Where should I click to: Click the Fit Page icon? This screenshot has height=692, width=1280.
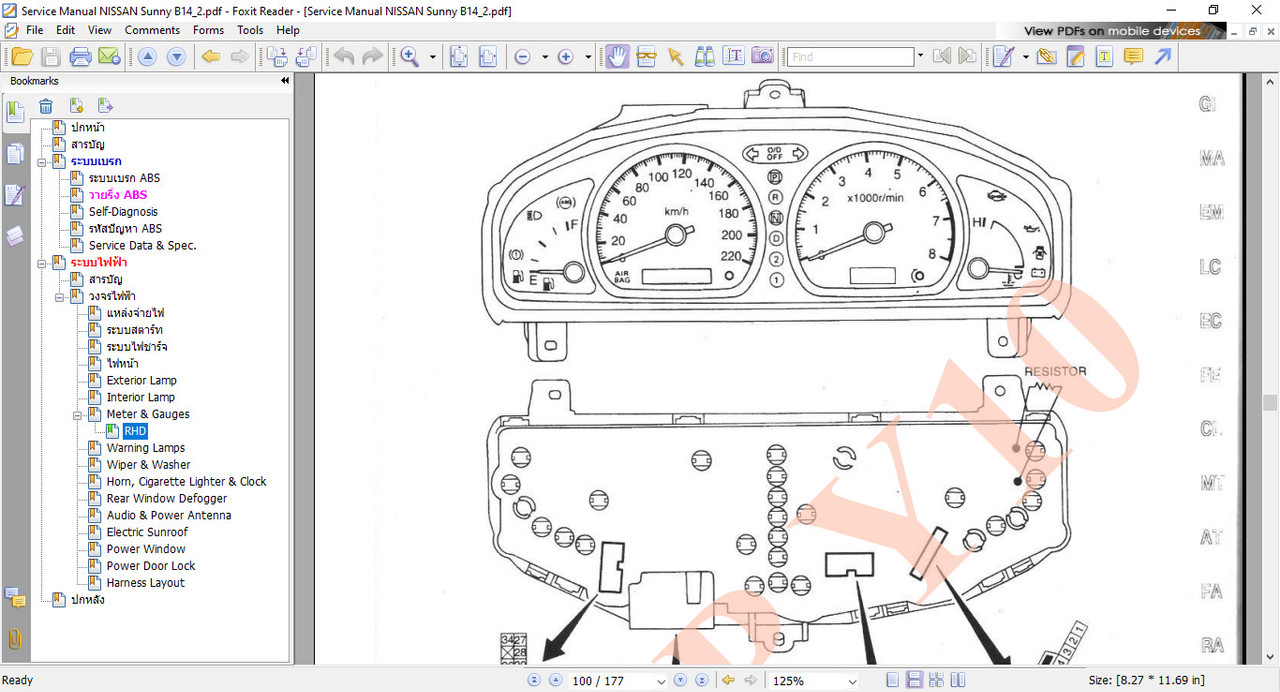[x=459, y=57]
